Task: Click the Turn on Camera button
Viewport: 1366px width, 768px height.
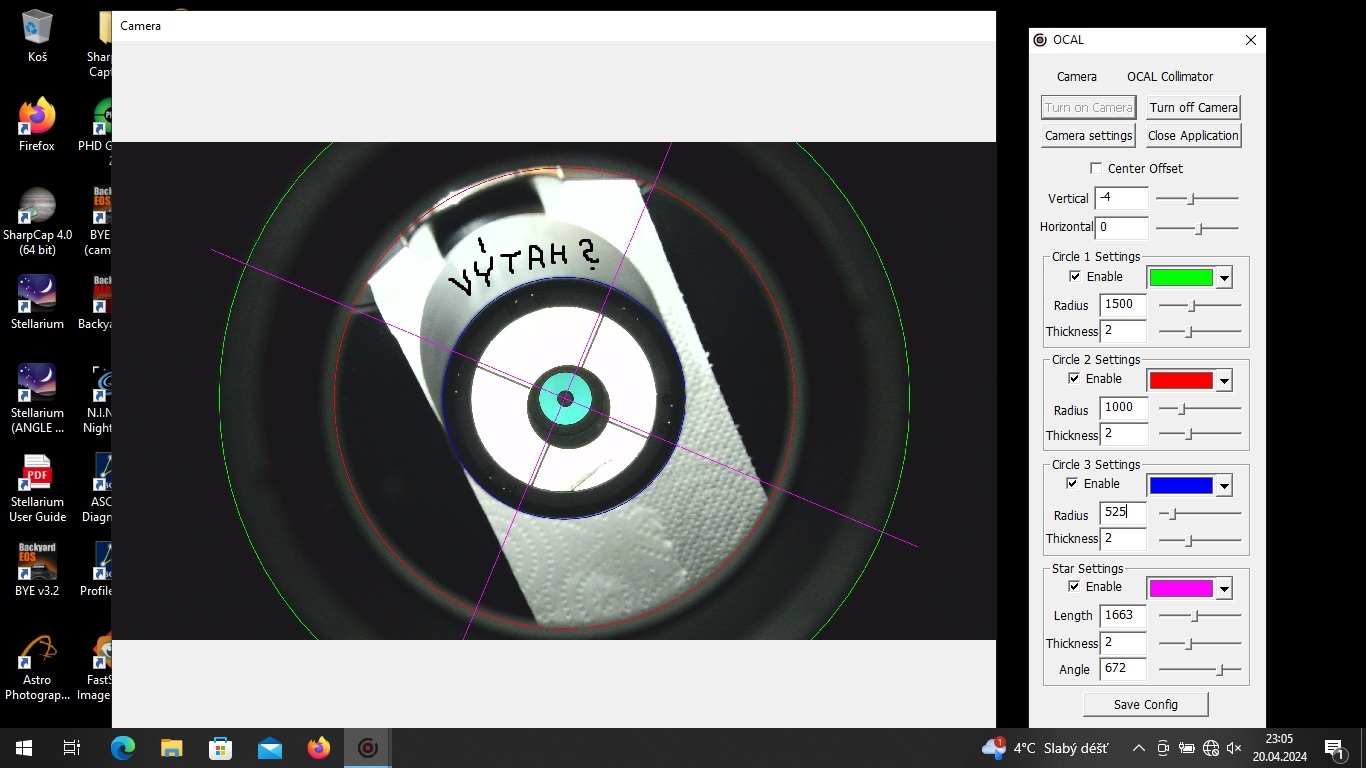Action: tap(1089, 107)
